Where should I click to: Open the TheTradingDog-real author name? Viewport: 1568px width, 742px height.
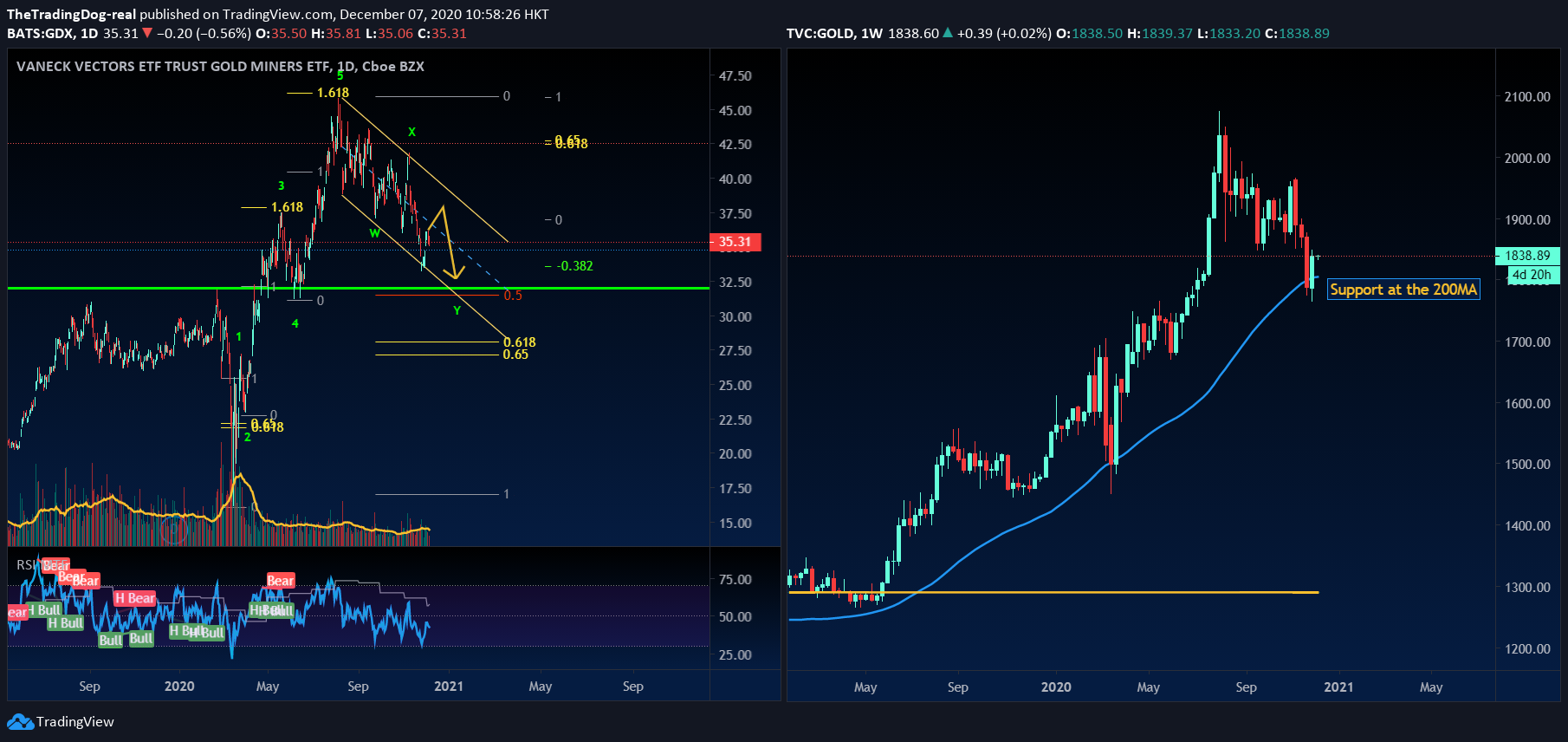(x=71, y=14)
